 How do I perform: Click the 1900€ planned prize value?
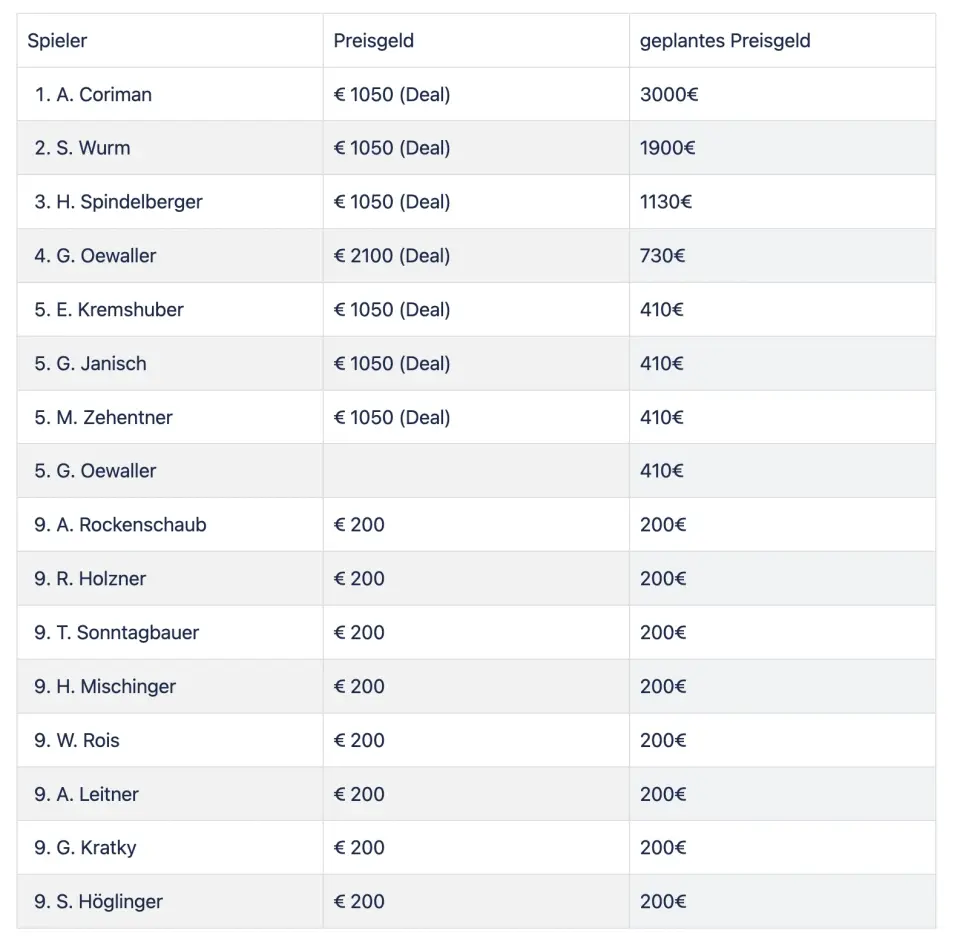coord(667,148)
